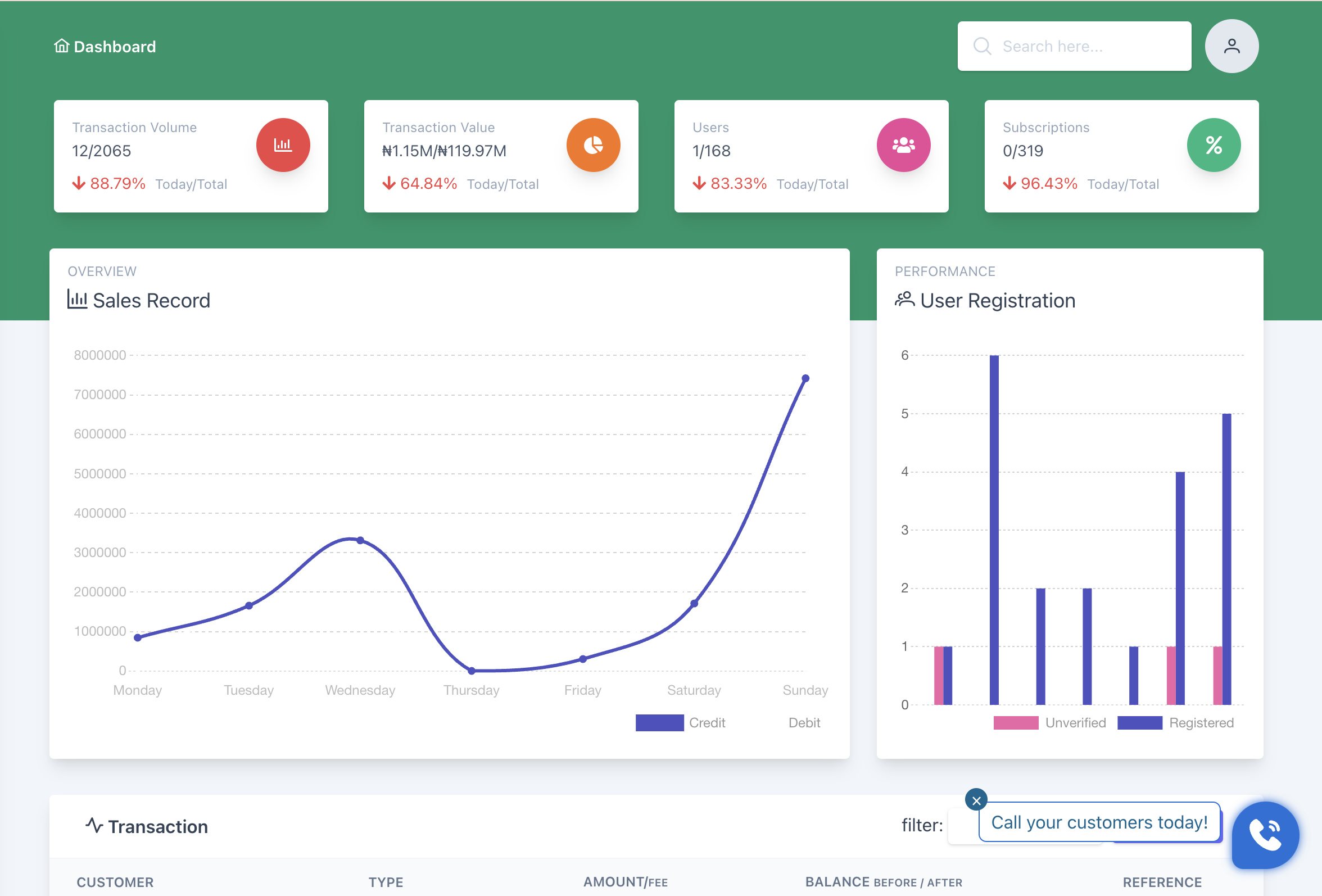Click the Sunday data point on sales line
1322x896 pixels.
click(805, 378)
